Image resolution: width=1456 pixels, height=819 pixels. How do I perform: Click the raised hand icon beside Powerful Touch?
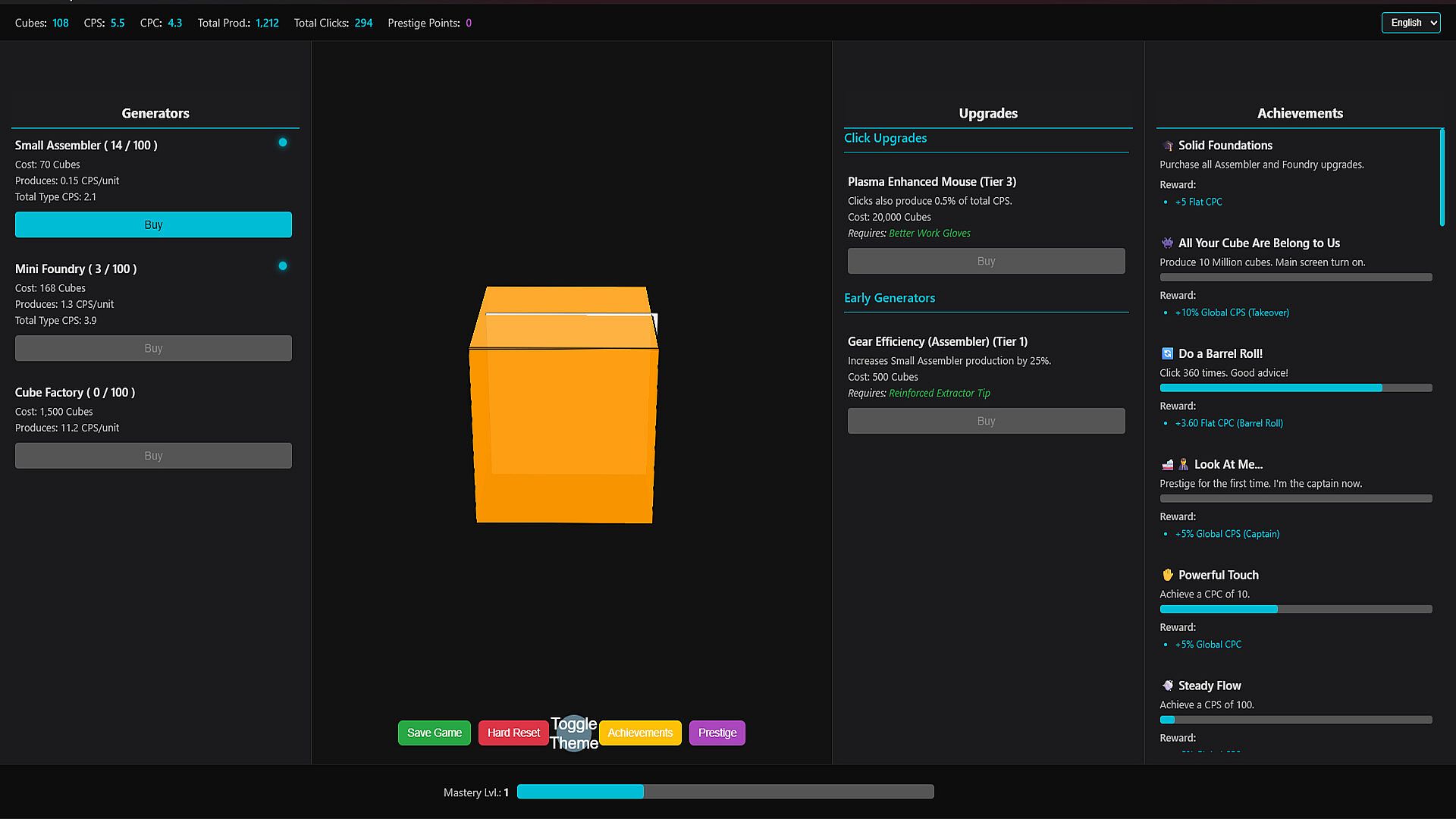tap(1168, 575)
